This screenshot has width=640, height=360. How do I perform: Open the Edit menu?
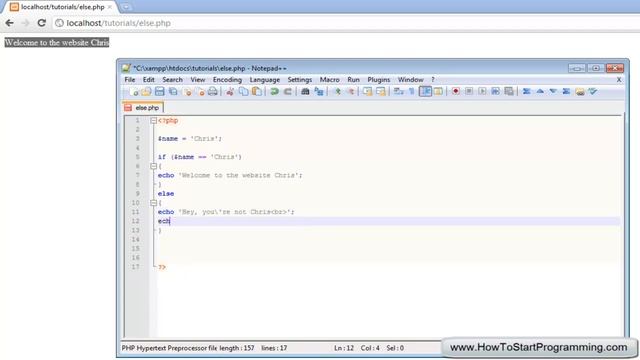pos(149,80)
